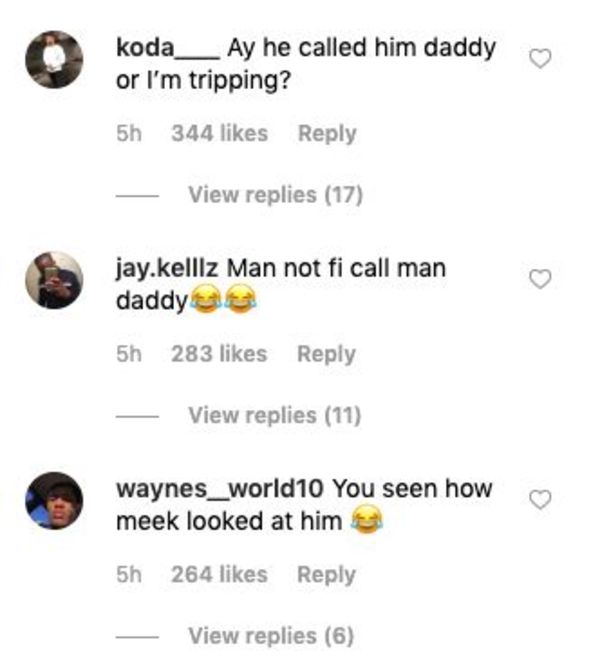View the 344 likes list
Screen dimensions: 600x669
(x=219, y=133)
